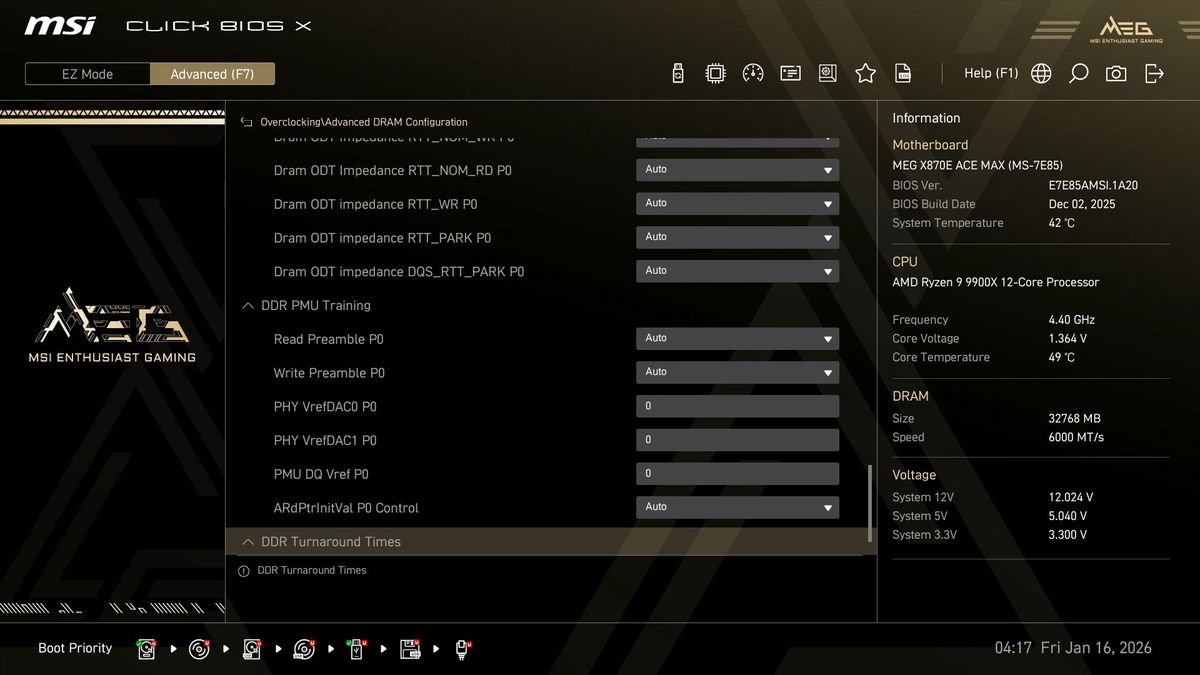Select the PMU DQ Vref P0 label
The image size is (1200, 675).
click(321, 474)
